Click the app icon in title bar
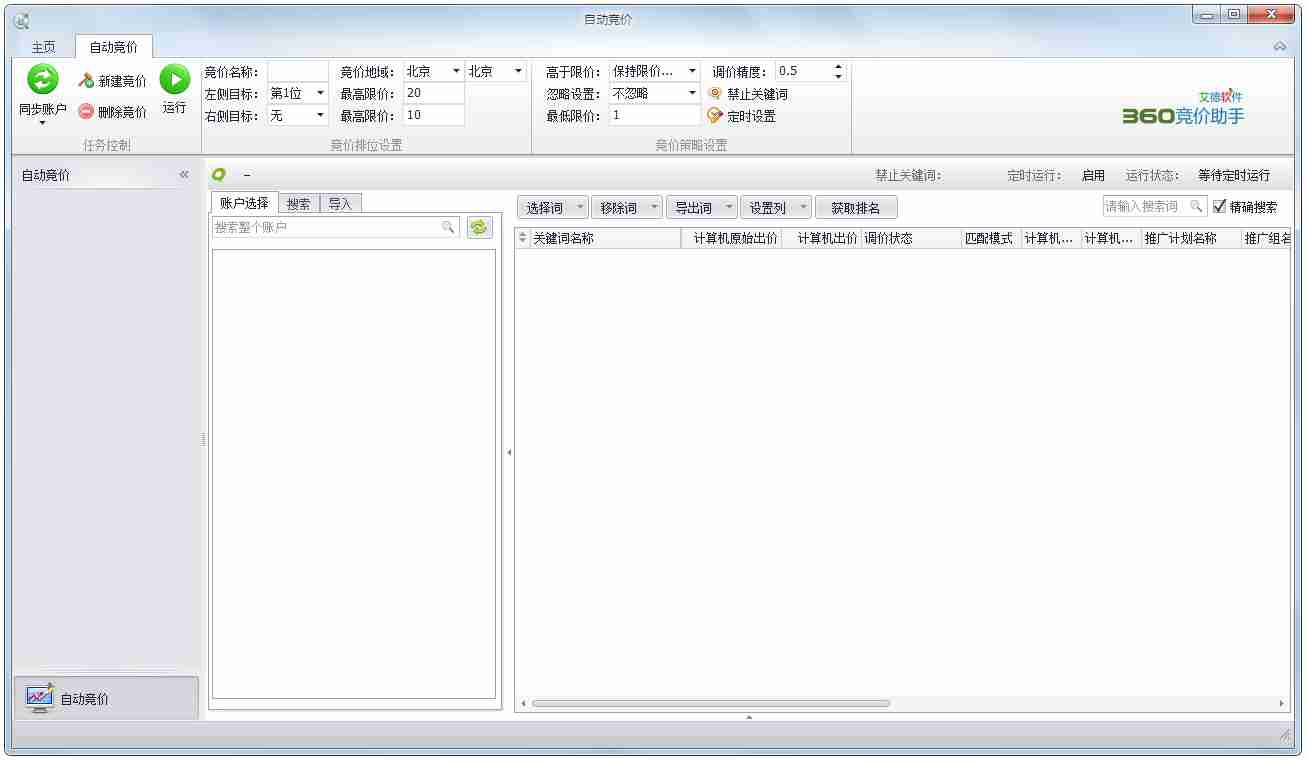 pyautogui.click(x=21, y=20)
